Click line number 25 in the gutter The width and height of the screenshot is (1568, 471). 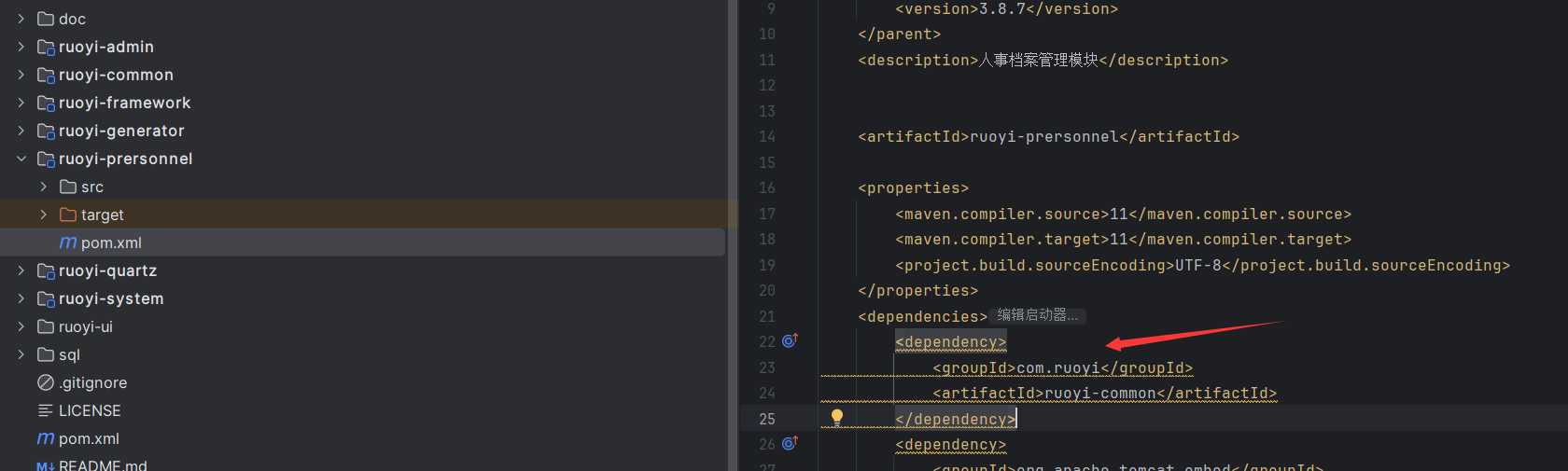pos(766,419)
